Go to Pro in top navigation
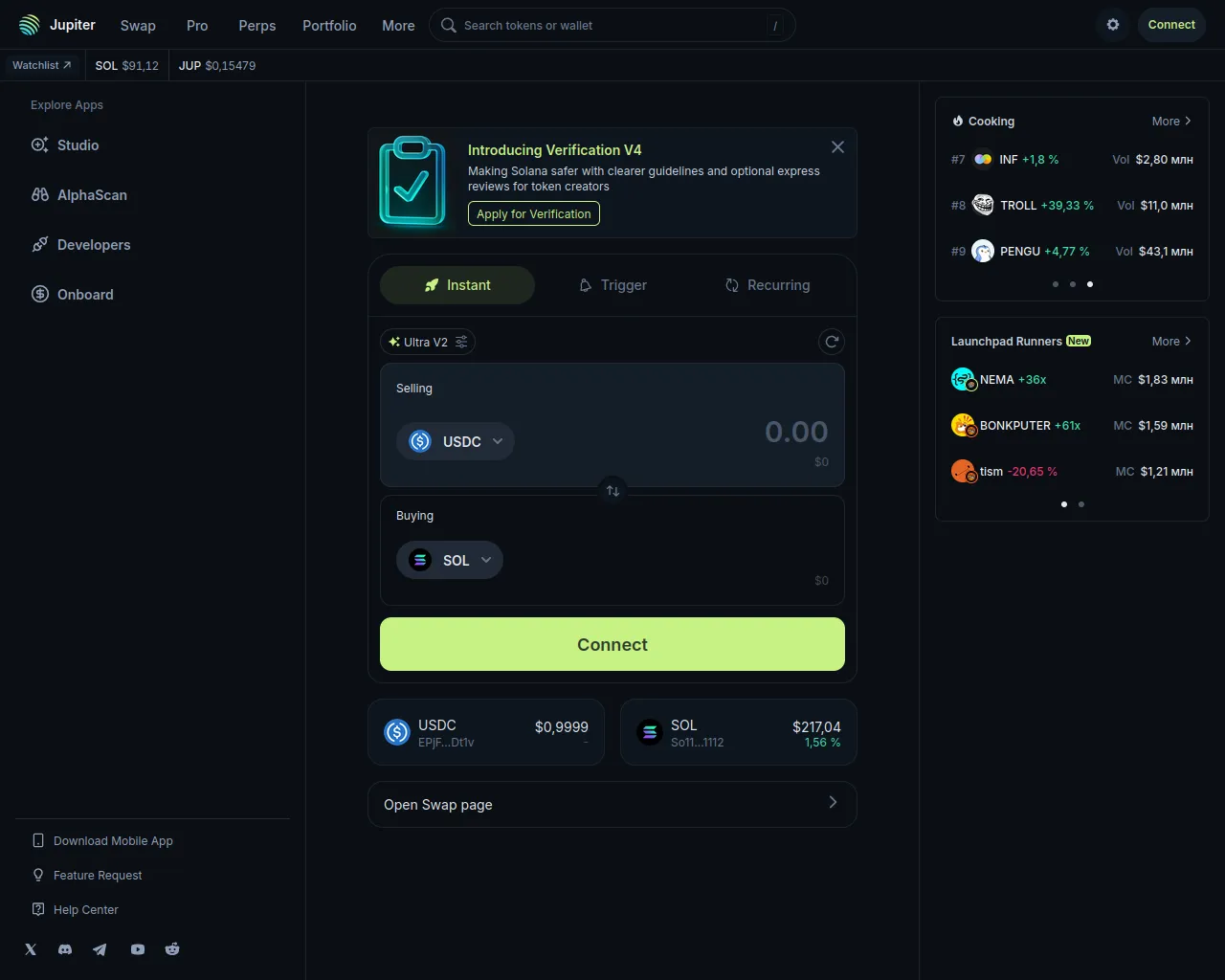1225x980 pixels. click(197, 26)
